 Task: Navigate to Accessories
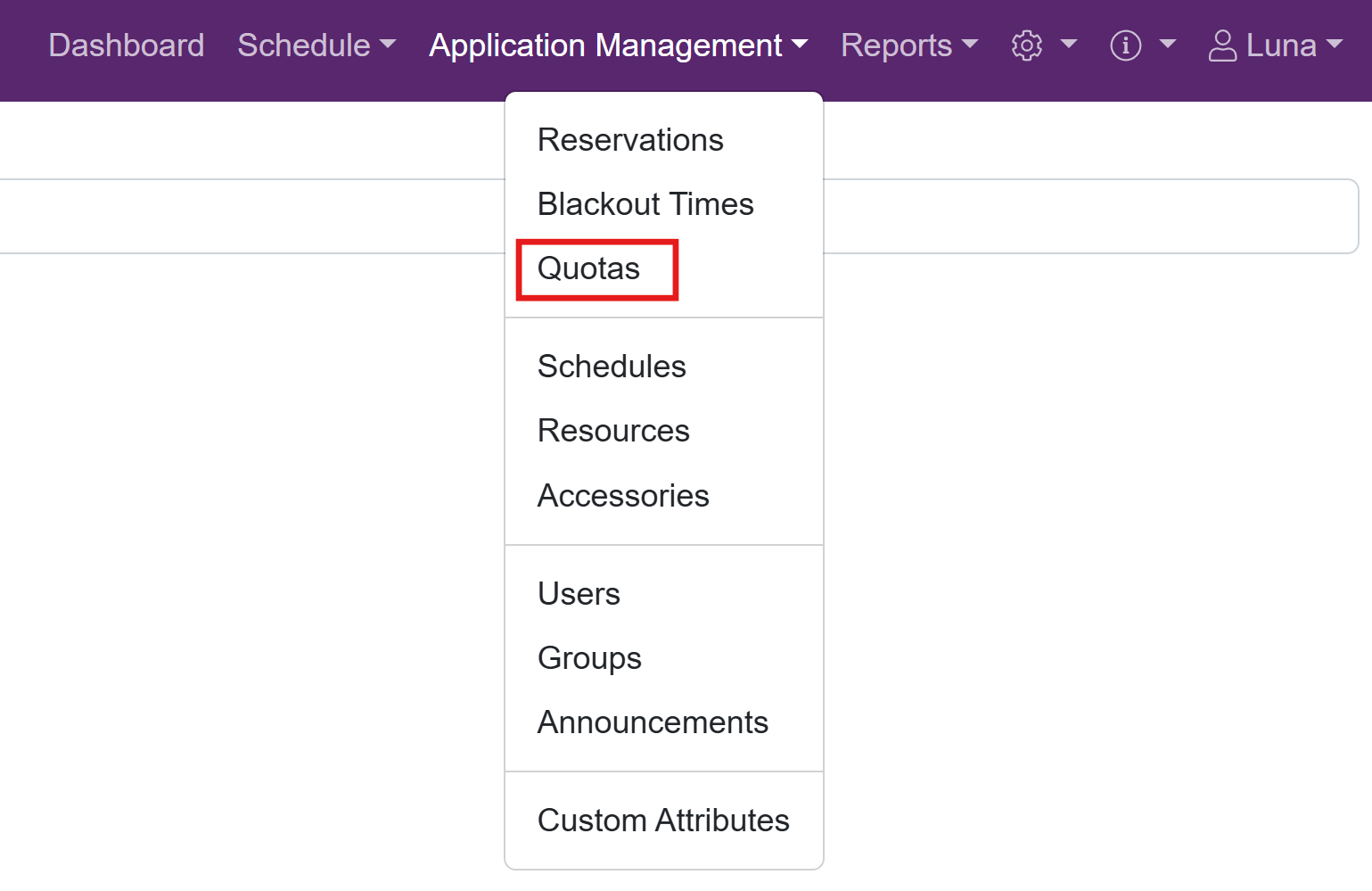coord(623,496)
